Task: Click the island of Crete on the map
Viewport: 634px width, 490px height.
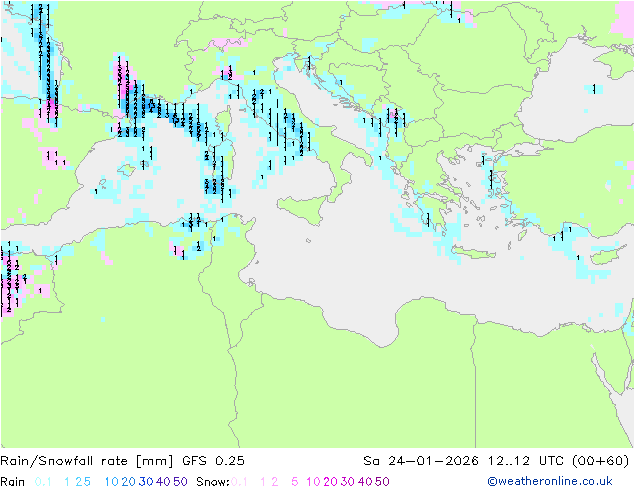Action: point(473,251)
